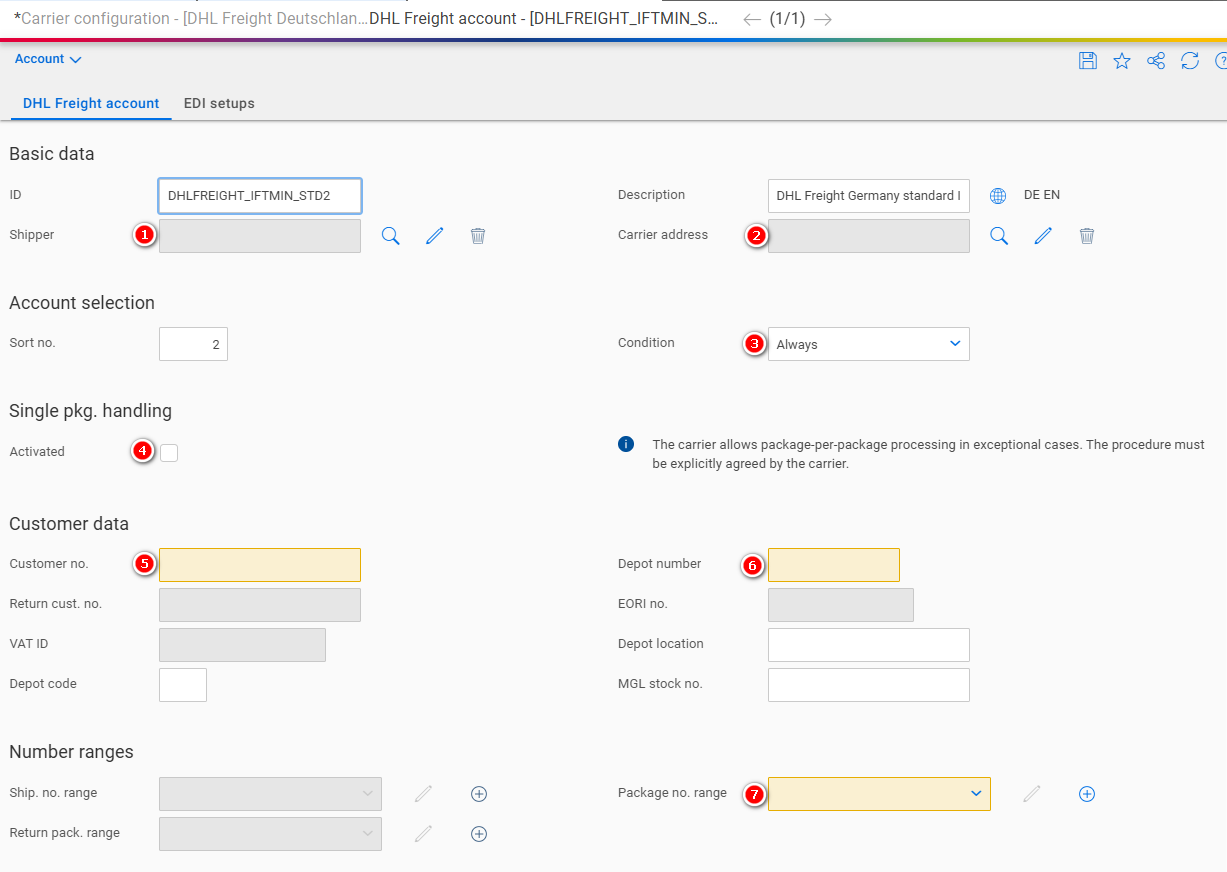Image resolution: width=1227 pixels, height=872 pixels.
Task: Click the MGL stock no. field
Action: click(869, 685)
